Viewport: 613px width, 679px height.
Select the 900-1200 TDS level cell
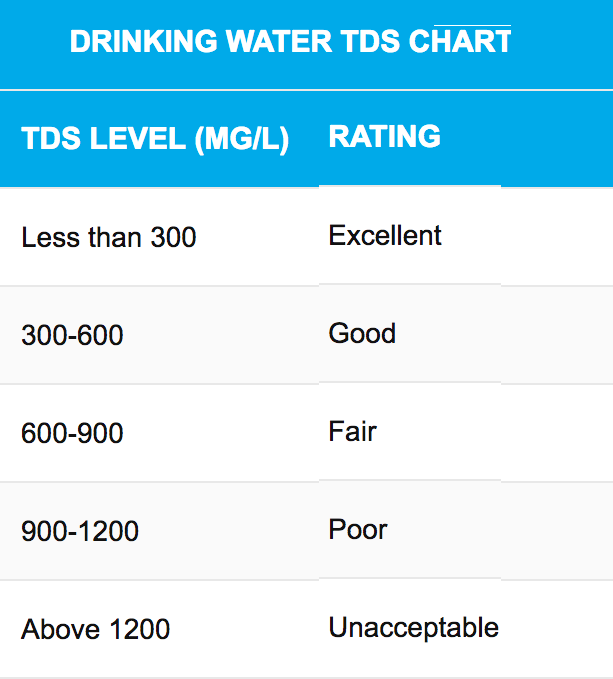click(80, 531)
